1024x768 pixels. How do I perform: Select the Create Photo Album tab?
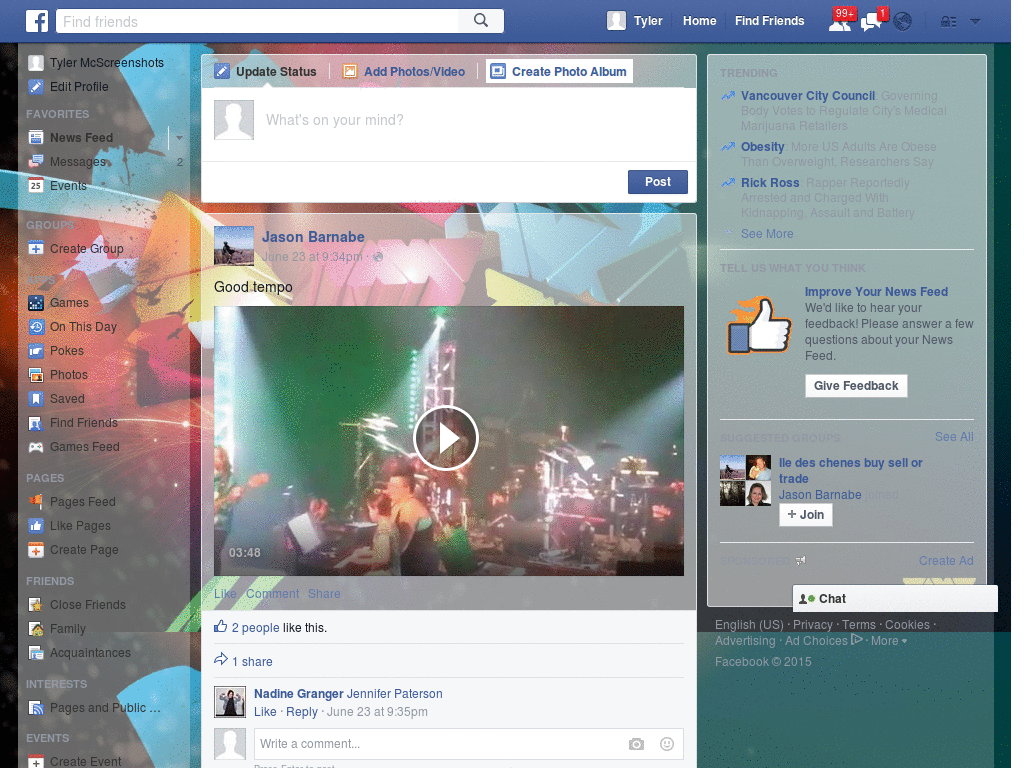coord(559,72)
